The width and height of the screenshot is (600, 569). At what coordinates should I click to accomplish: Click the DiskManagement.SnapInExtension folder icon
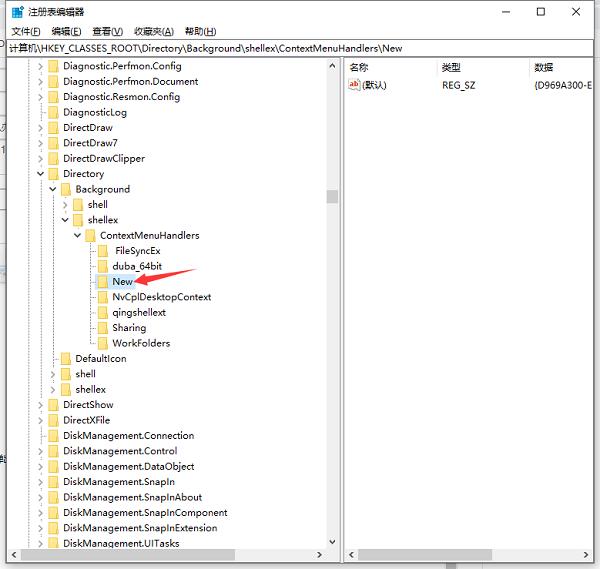click(x=53, y=528)
